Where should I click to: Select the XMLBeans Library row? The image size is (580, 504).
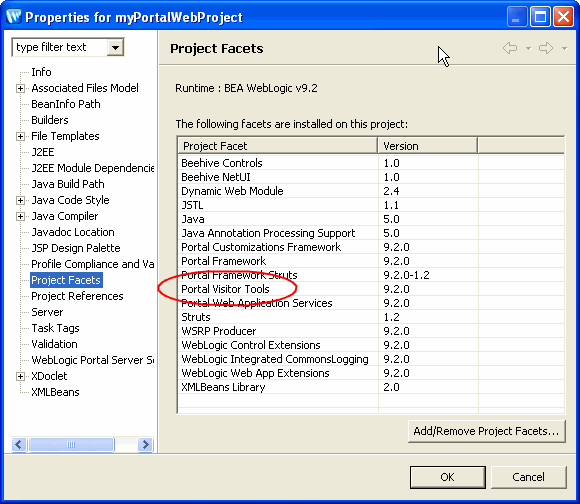371,388
